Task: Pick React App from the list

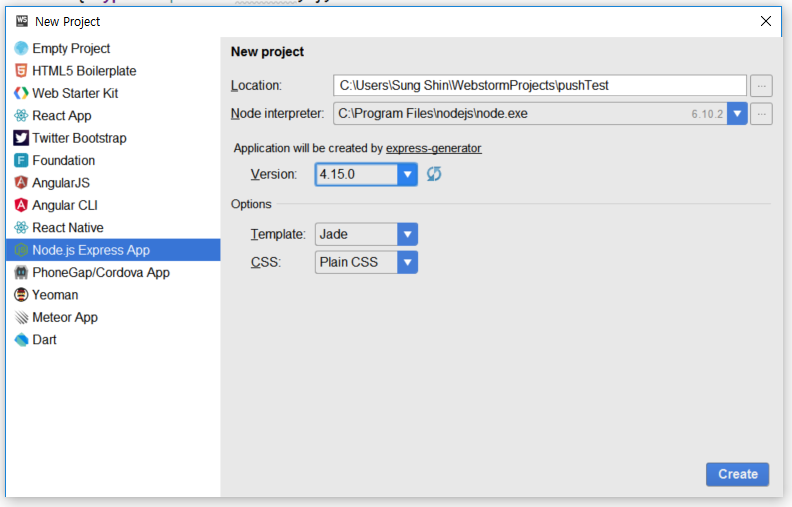Action: click(x=113, y=116)
